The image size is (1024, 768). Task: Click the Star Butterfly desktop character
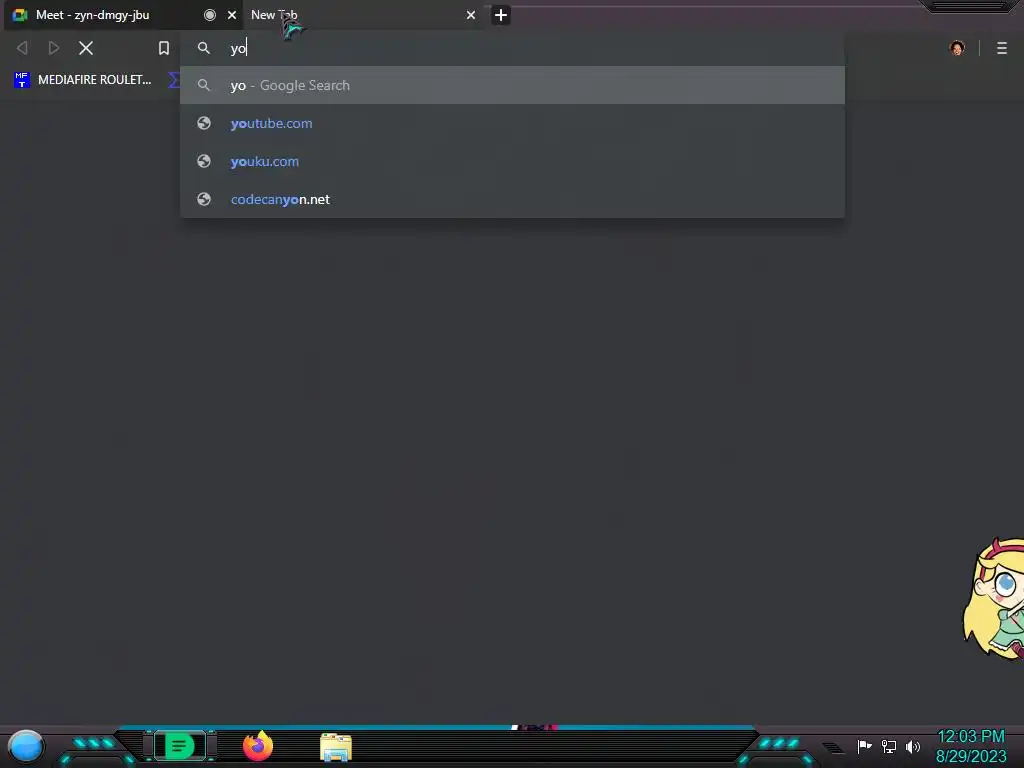(994, 598)
